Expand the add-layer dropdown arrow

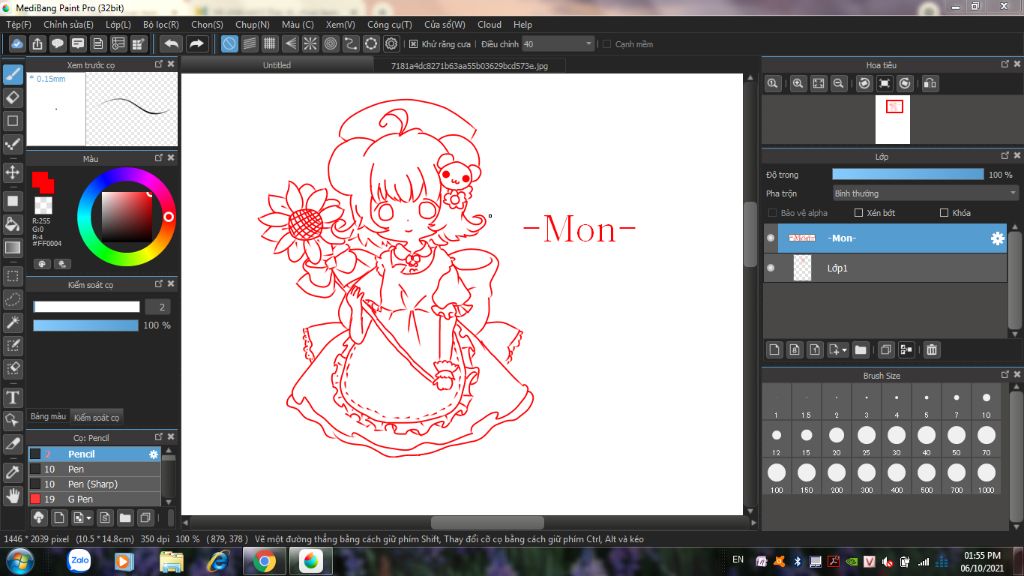pyautogui.click(x=844, y=351)
